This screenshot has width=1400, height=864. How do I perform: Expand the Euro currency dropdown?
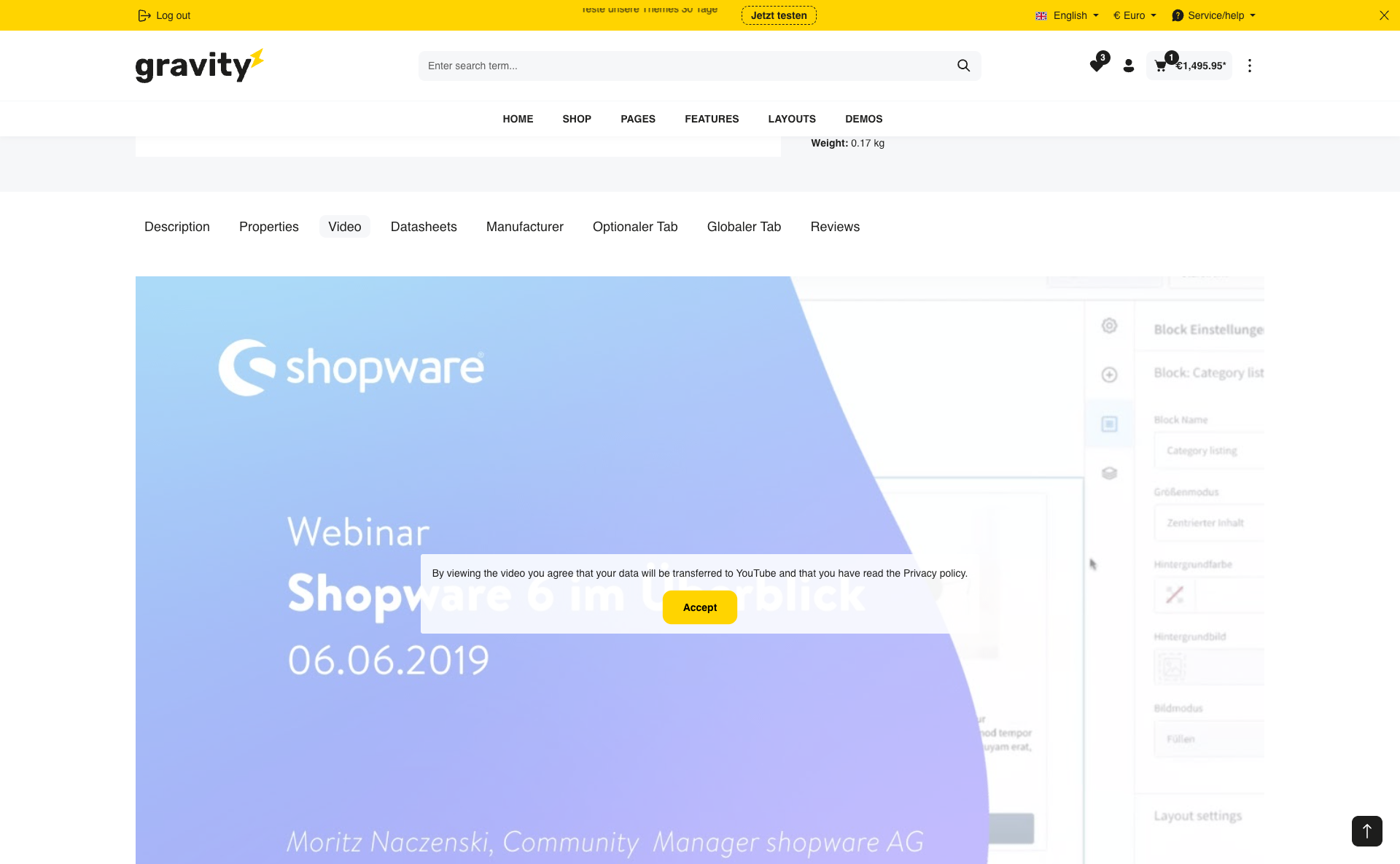point(1135,15)
